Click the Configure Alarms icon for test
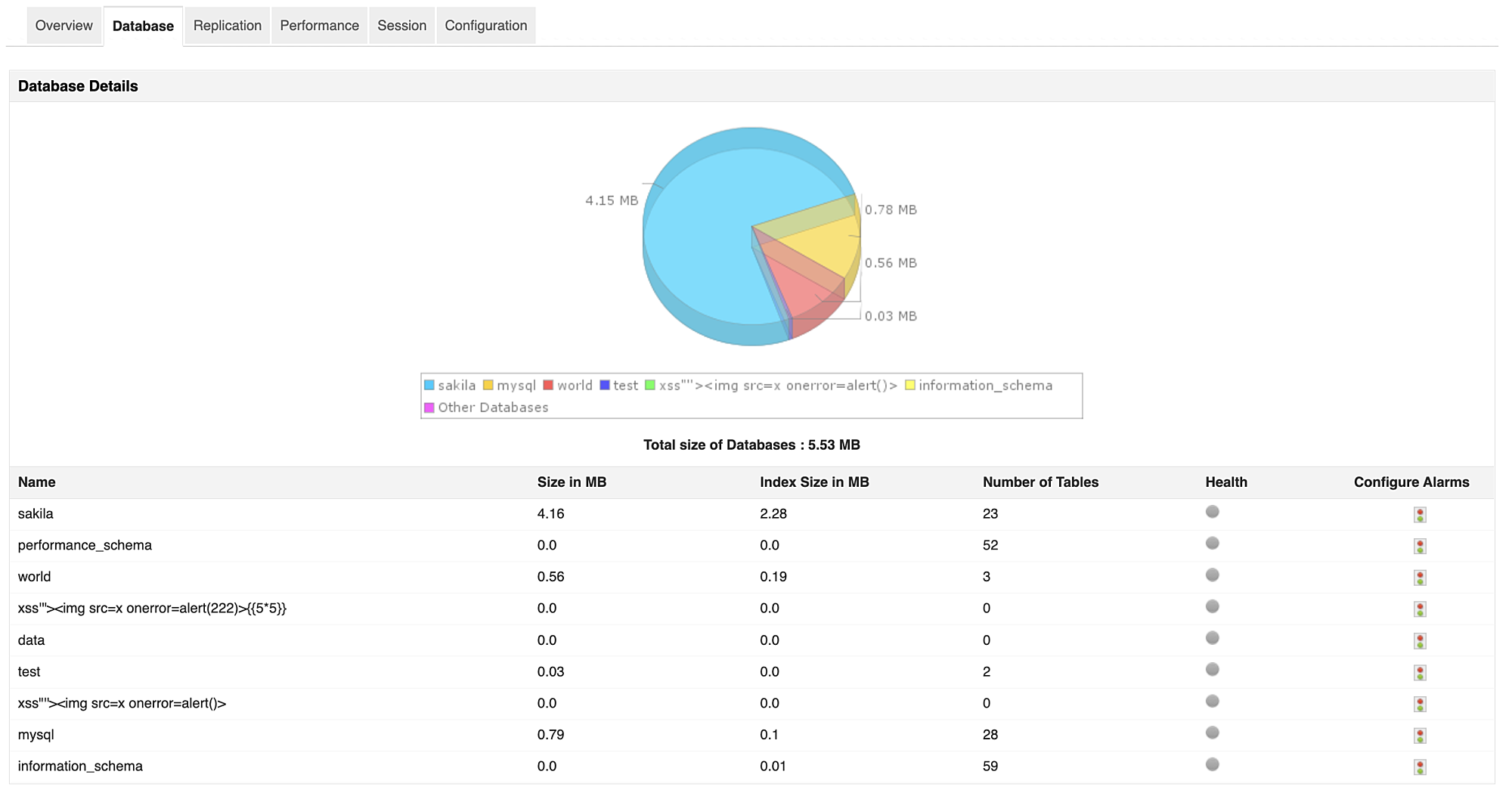1512x790 pixels. coord(1421,671)
